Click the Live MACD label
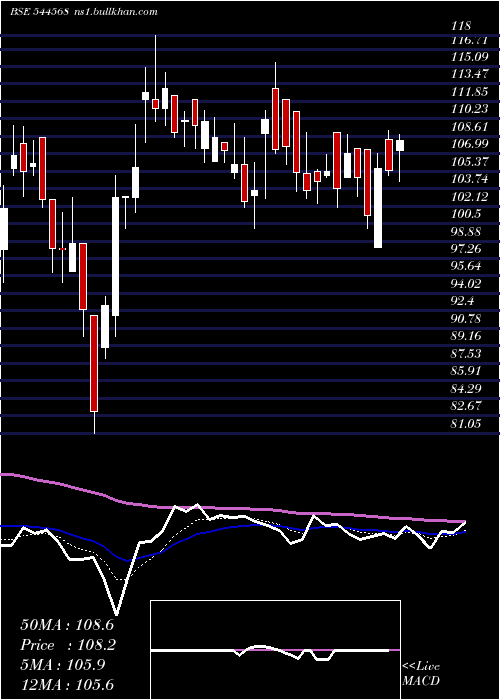The image size is (500, 700). click(421, 674)
